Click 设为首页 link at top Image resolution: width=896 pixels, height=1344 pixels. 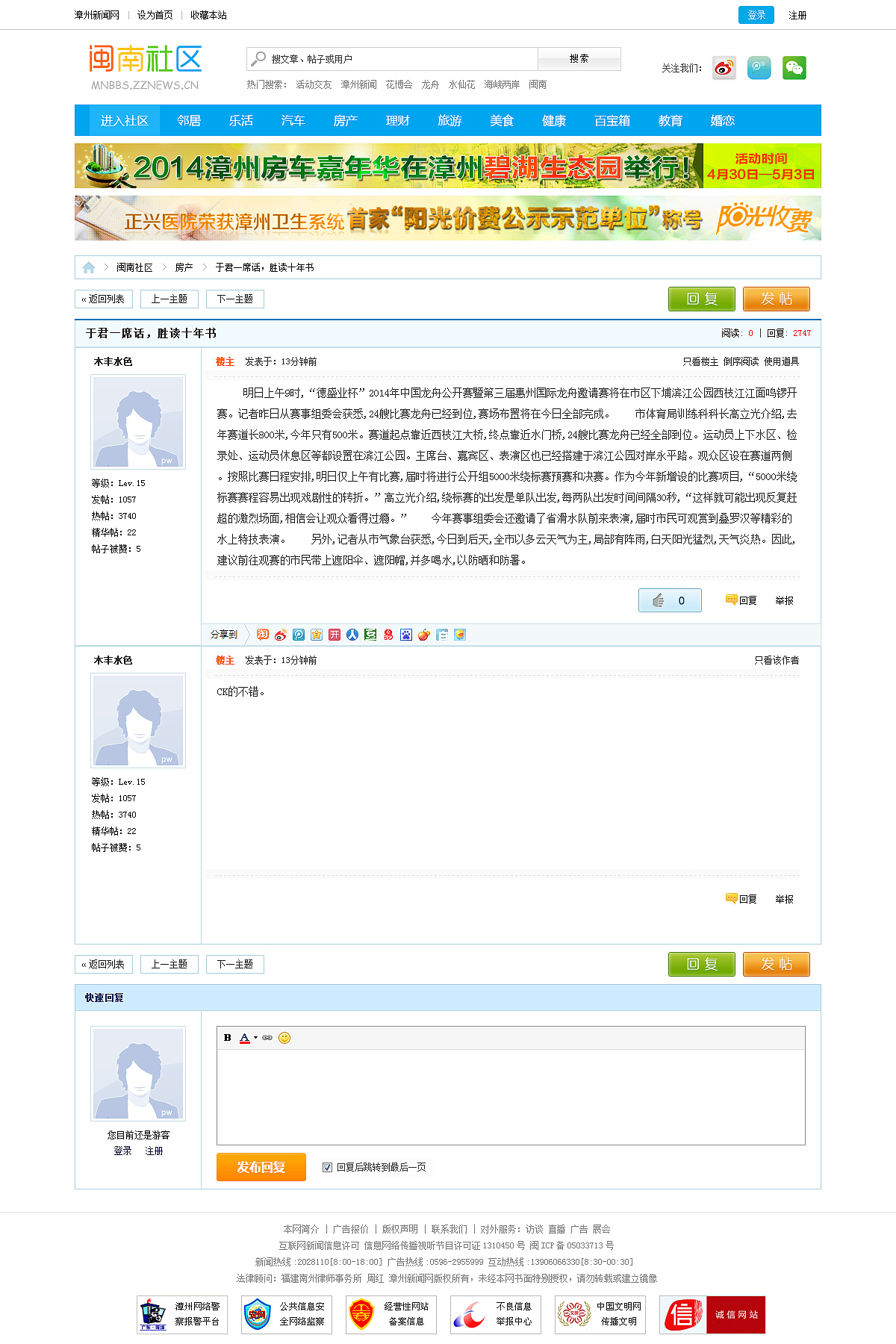(x=155, y=15)
